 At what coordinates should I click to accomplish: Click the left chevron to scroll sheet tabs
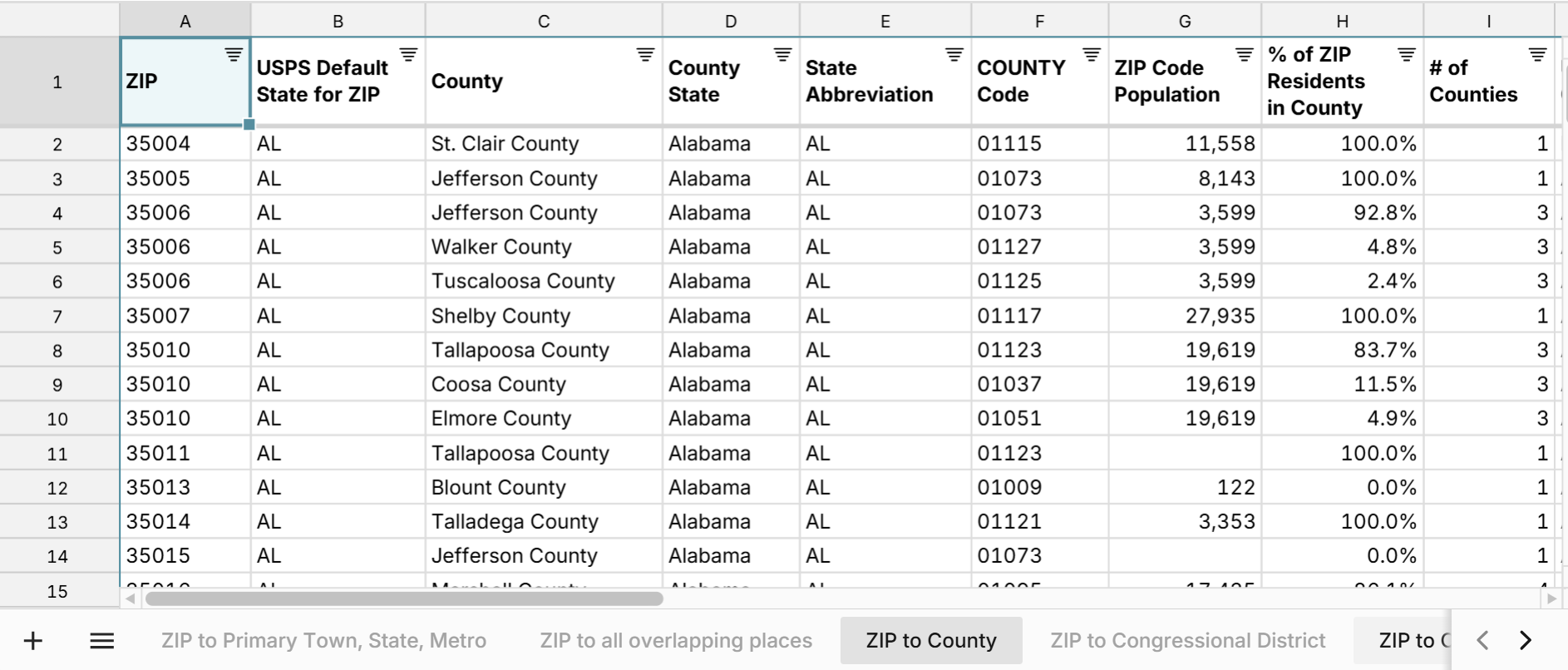click(x=1482, y=640)
